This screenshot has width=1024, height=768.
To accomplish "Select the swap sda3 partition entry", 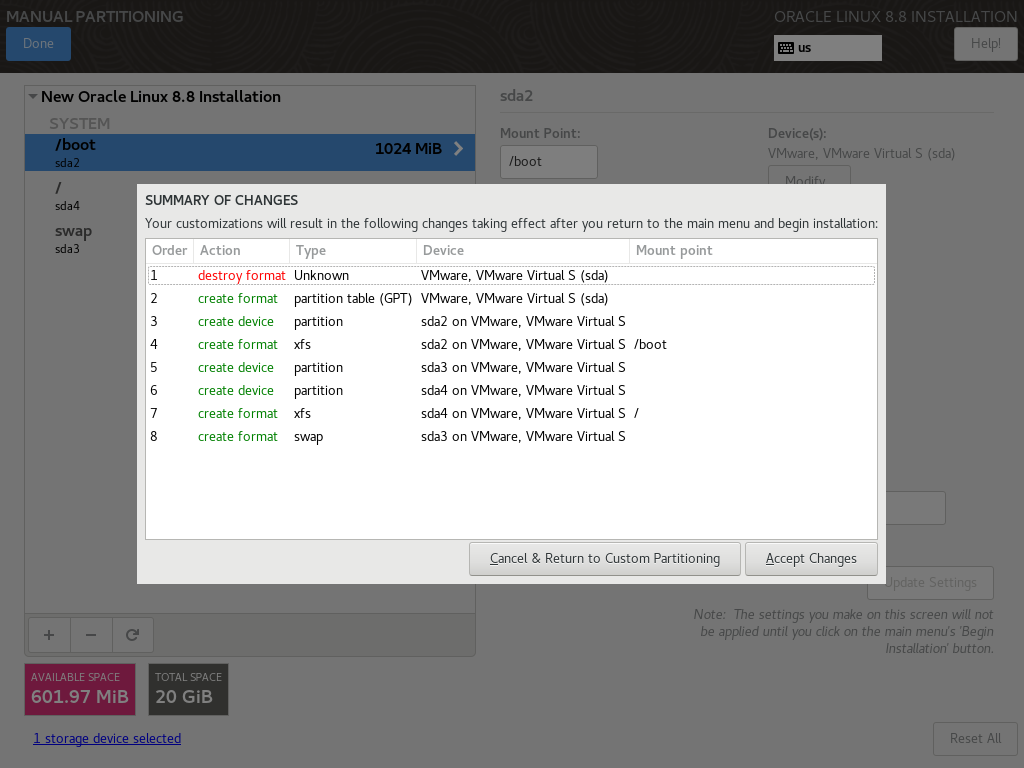I will [x=81, y=239].
